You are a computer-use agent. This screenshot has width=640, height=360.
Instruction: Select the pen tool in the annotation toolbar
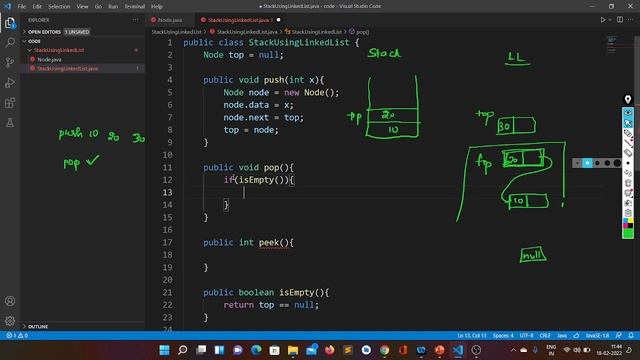628,133
